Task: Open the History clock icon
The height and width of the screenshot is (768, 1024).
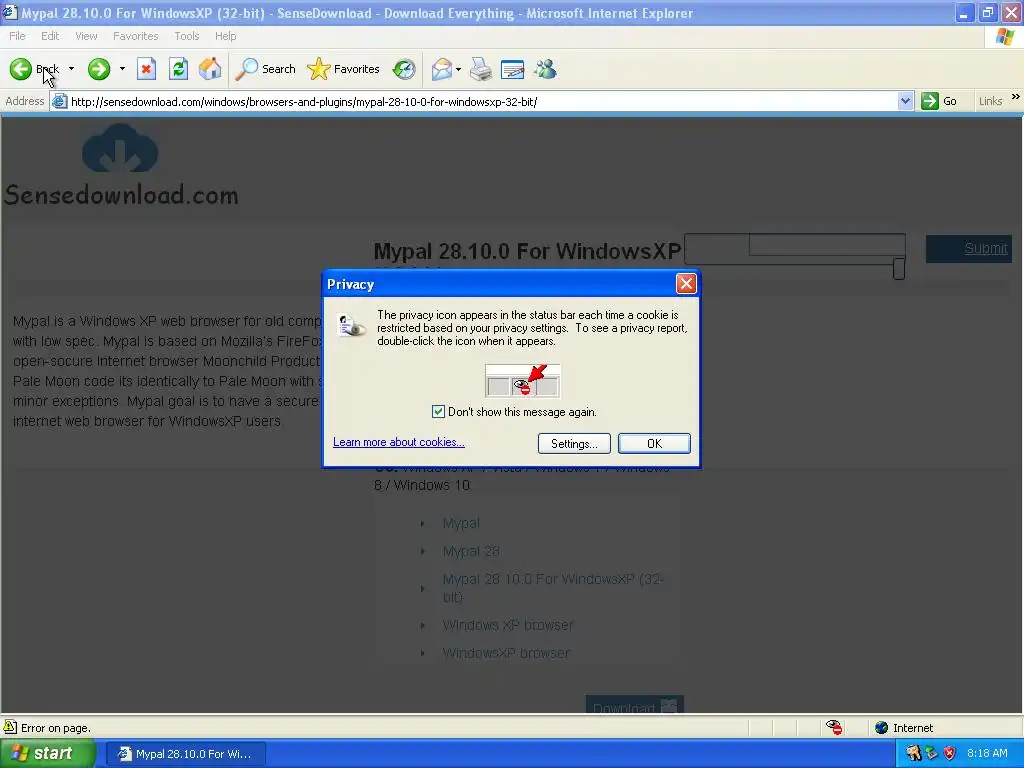Action: tap(404, 69)
